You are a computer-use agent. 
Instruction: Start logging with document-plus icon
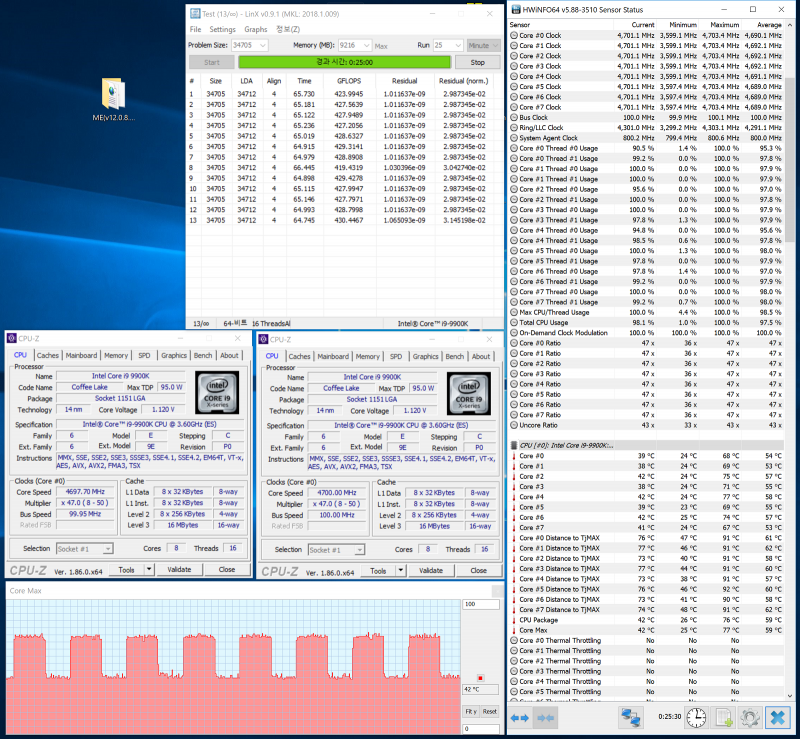(x=724, y=718)
